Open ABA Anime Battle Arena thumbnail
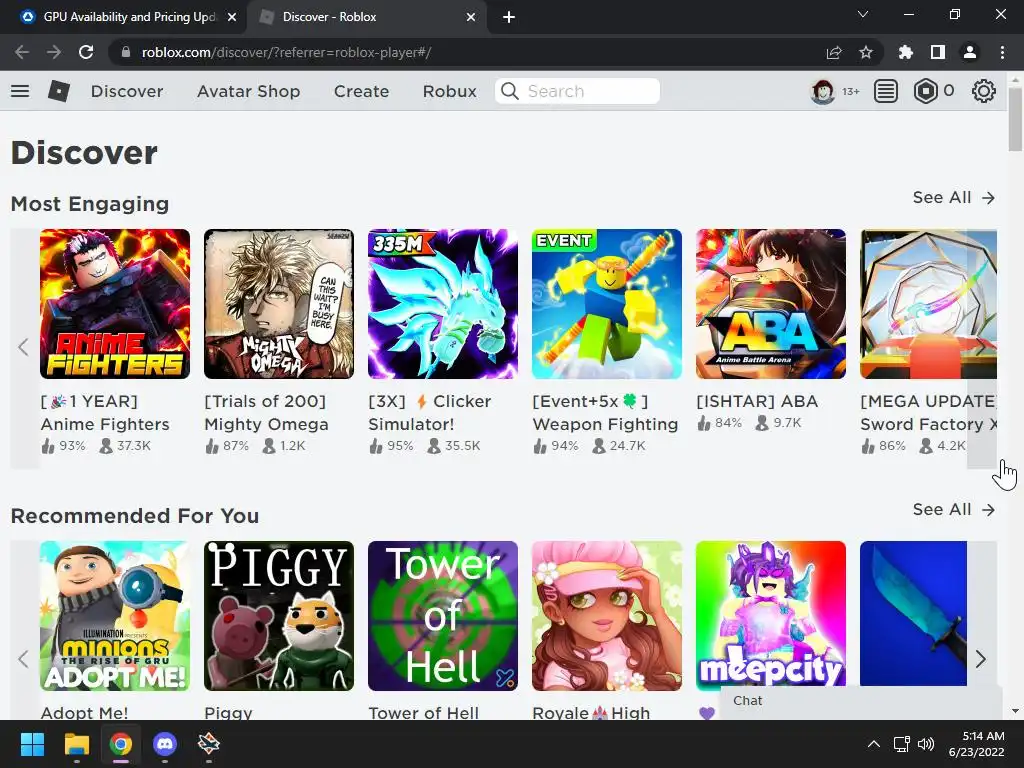The width and height of the screenshot is (1024, 768). [x=771, y=304]
